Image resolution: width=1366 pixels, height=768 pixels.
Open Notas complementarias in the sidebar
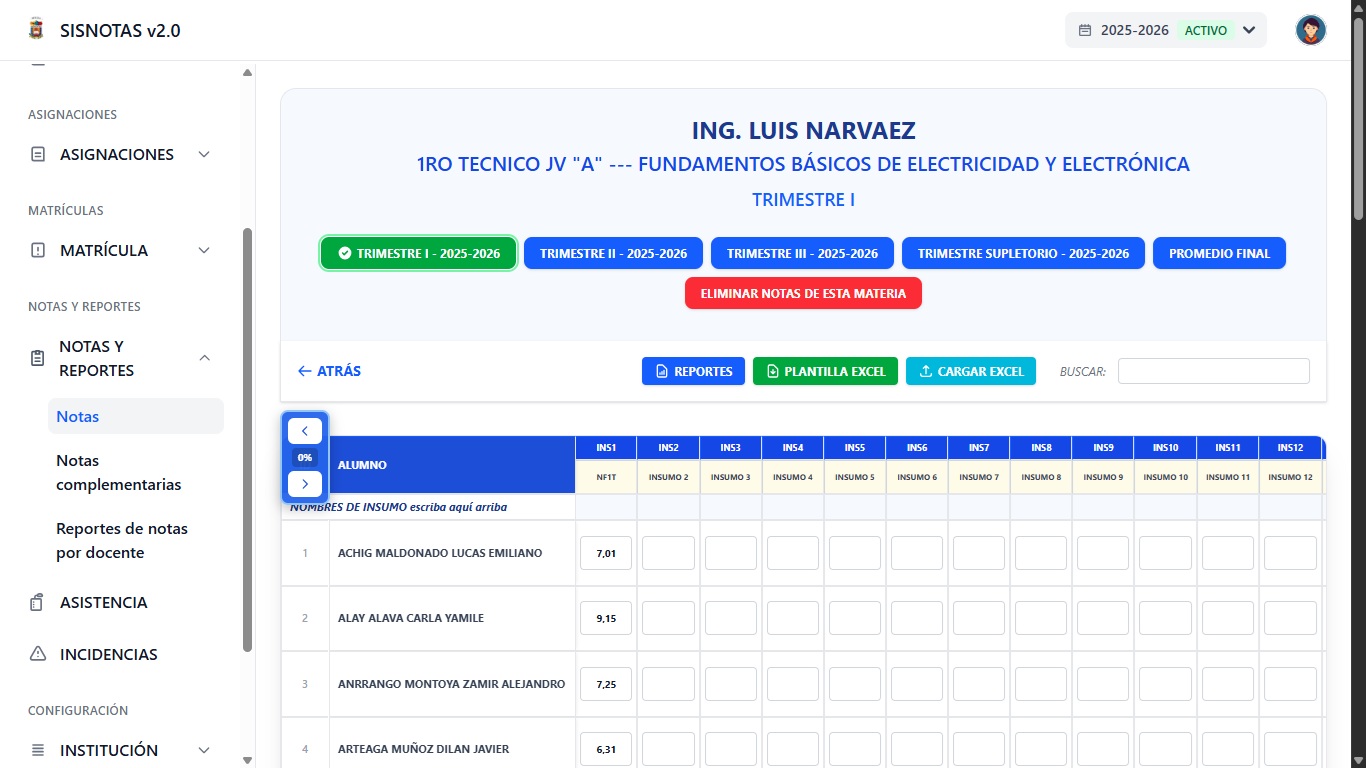136,472
